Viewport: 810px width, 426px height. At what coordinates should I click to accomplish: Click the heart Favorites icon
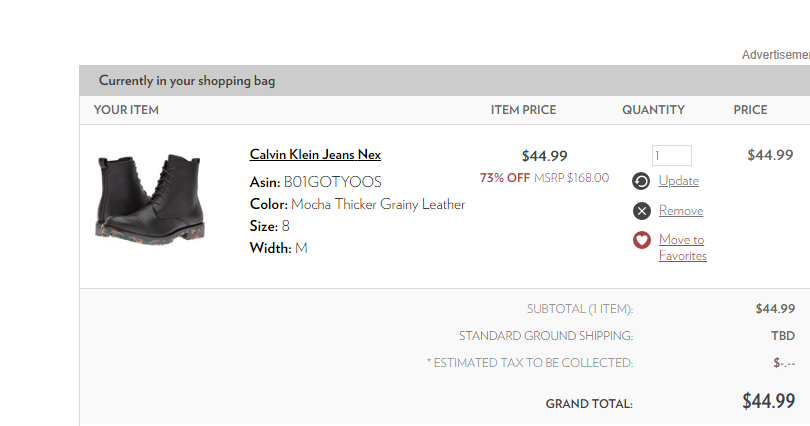tap(642, 240)
